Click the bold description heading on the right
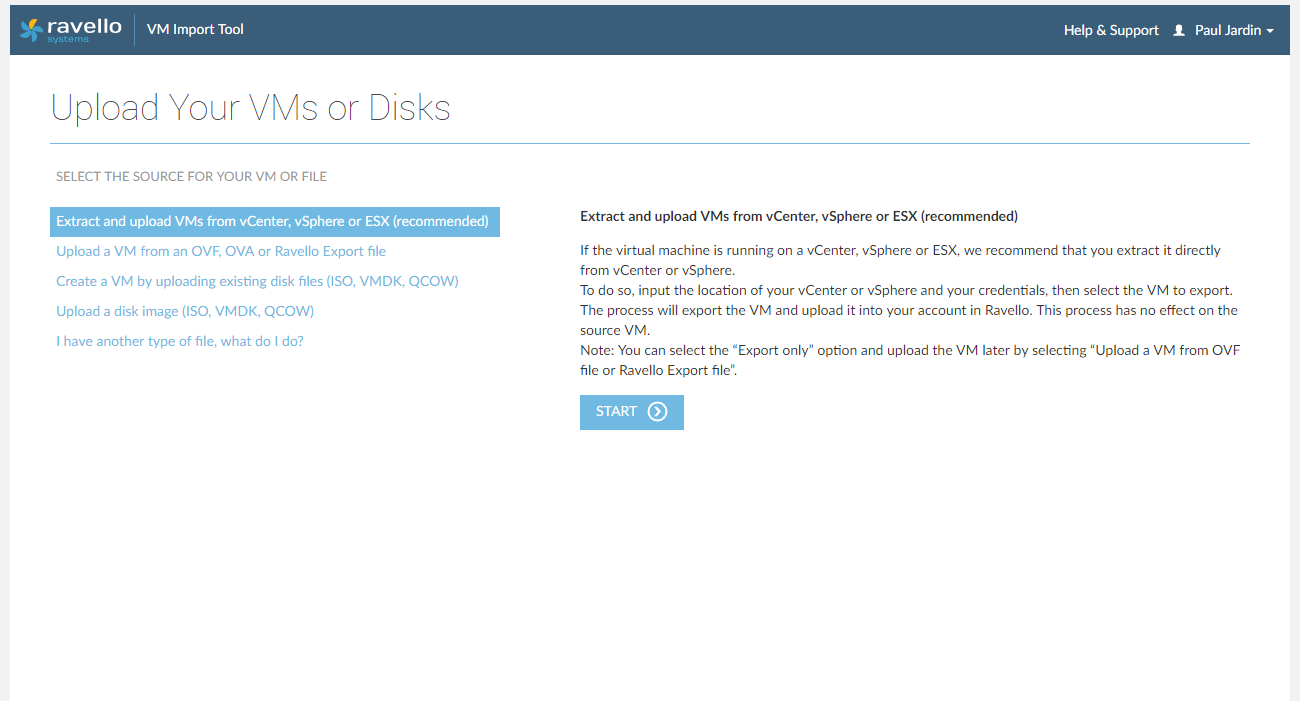This screenshot has width=1302, height=701. pos(798,216)
